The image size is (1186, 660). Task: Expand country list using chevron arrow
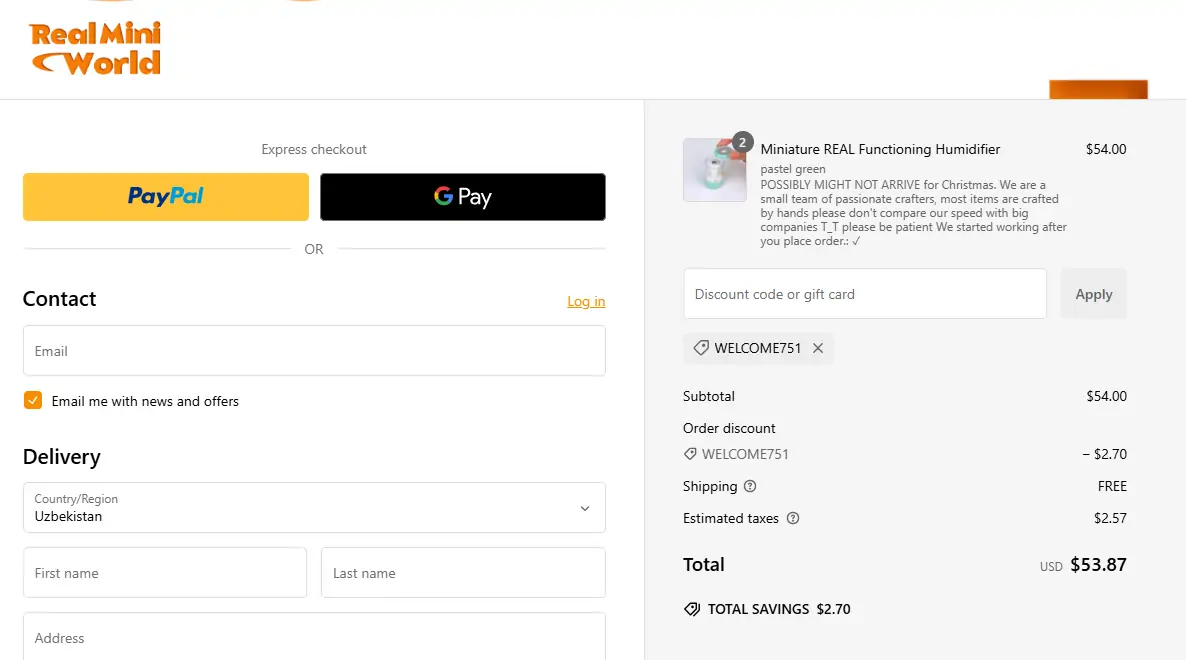click(585, 508)
